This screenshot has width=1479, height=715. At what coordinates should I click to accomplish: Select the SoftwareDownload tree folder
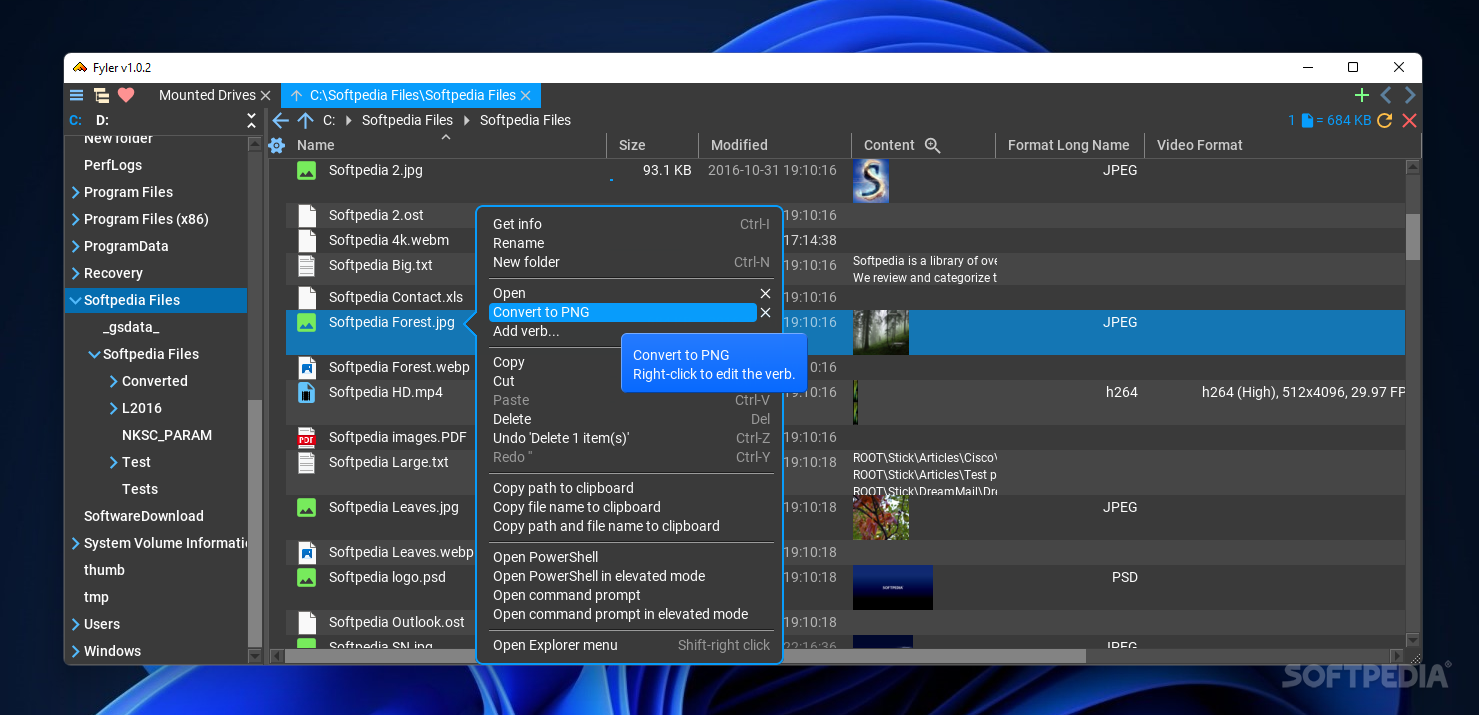[x=144, y=516]
